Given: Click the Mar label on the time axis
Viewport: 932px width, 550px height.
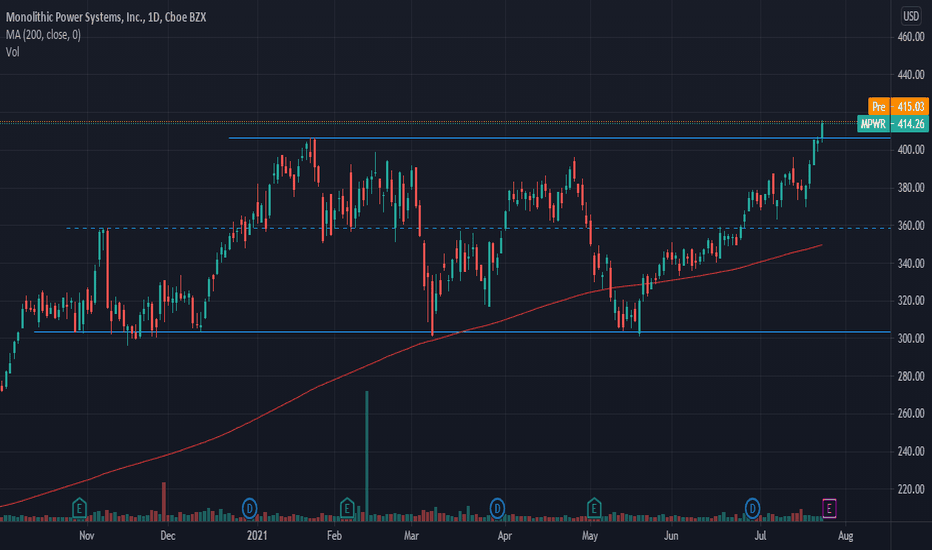Looking at the screenshot, I should 411,536.
